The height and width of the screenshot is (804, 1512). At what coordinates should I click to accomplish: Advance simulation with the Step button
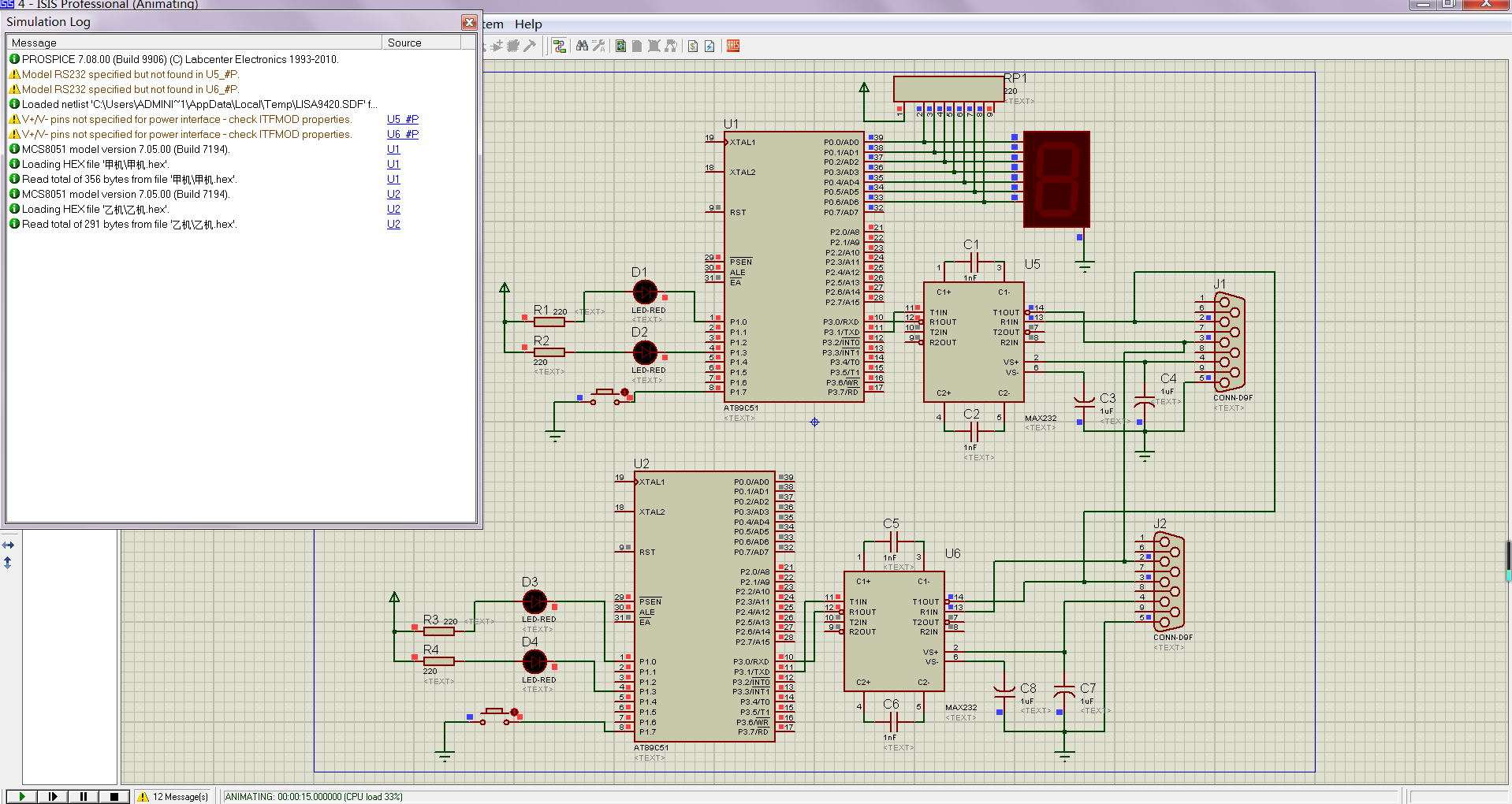tap(53, 796)
